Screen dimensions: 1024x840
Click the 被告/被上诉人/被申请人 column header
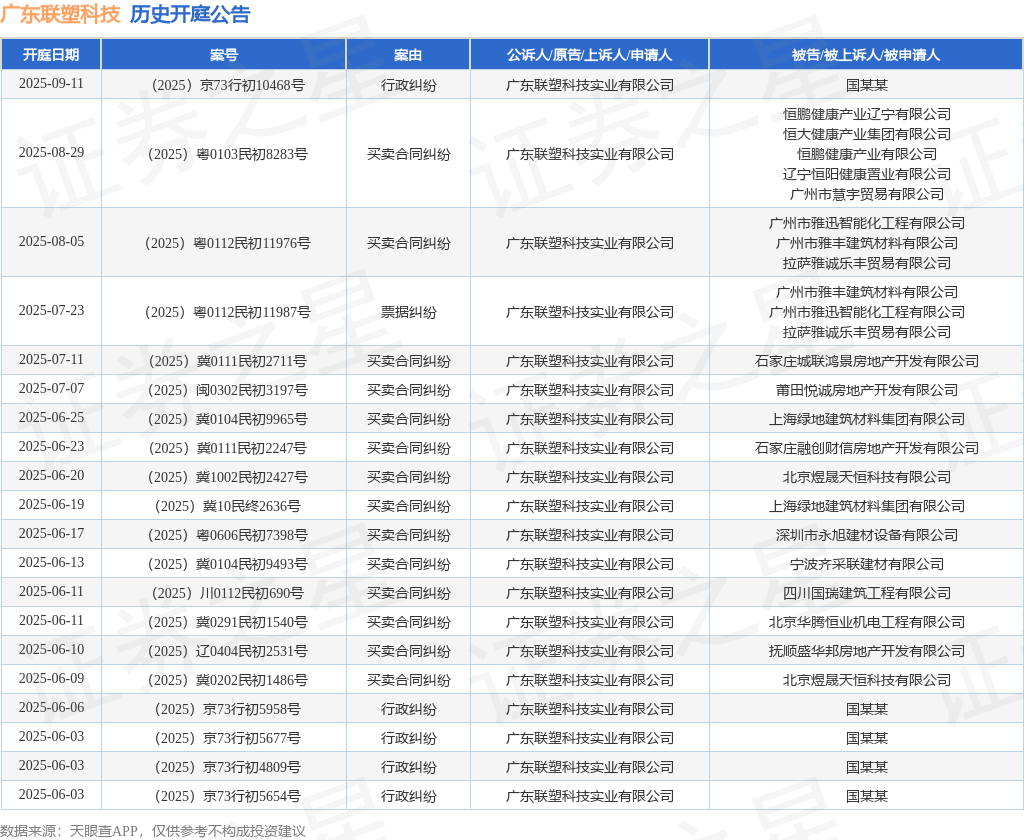coord(866,55)
